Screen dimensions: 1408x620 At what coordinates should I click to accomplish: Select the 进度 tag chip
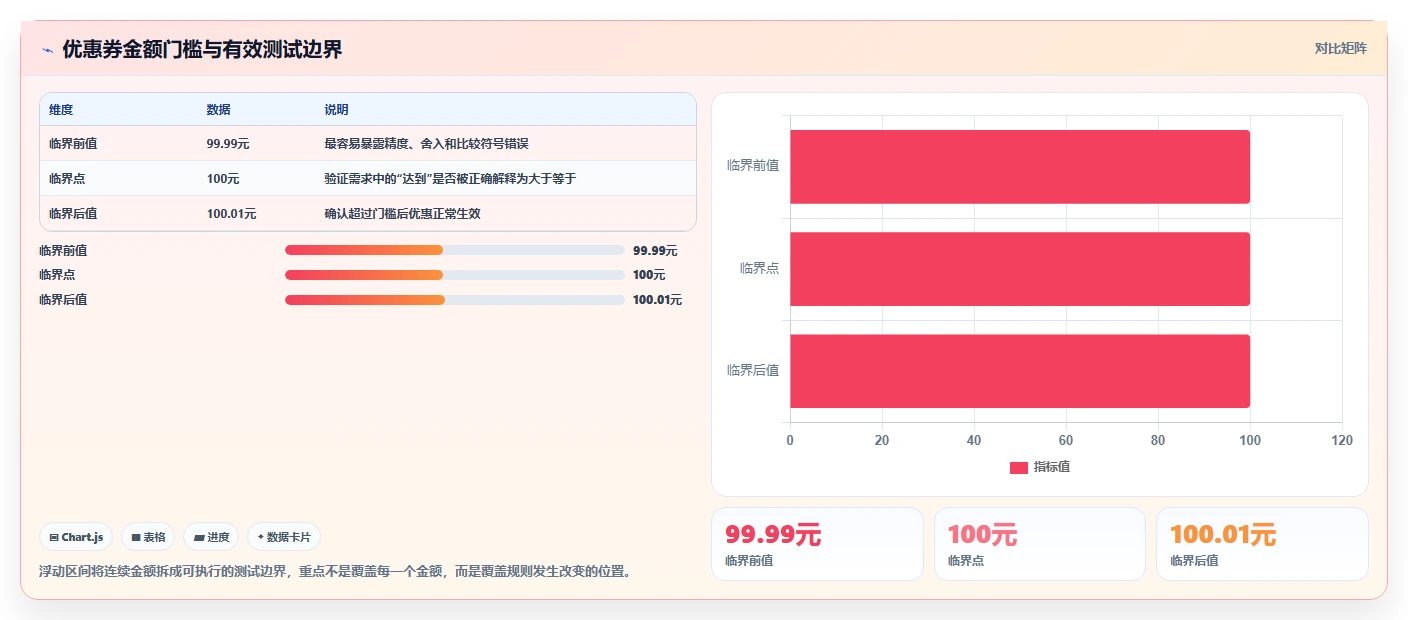click(211, 537)
